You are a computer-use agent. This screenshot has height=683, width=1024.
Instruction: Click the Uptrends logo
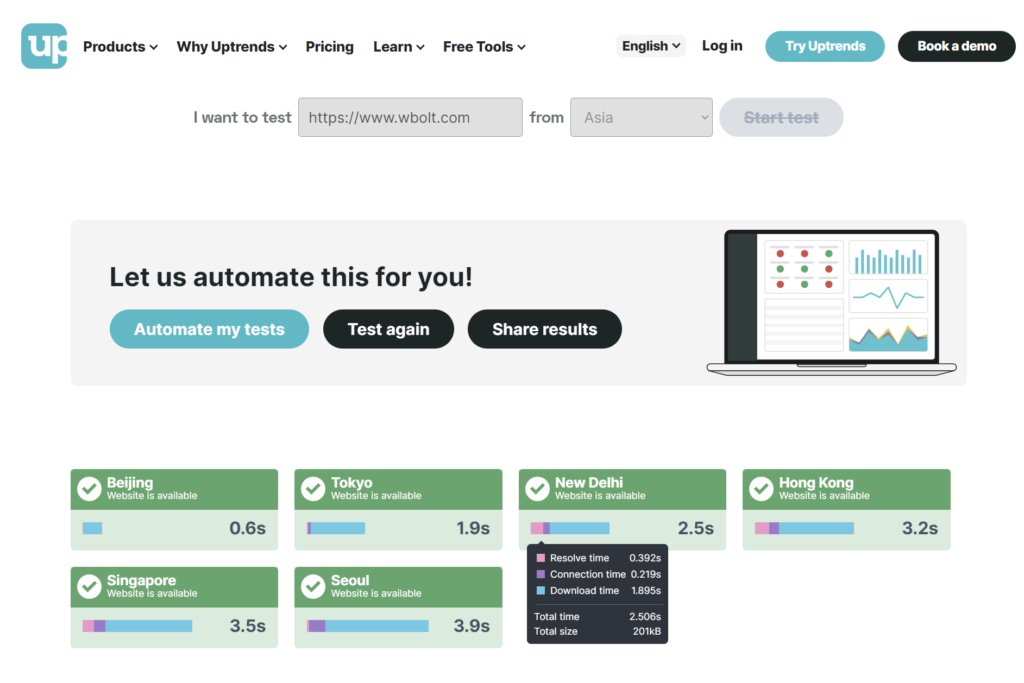(x=44, y=46)
